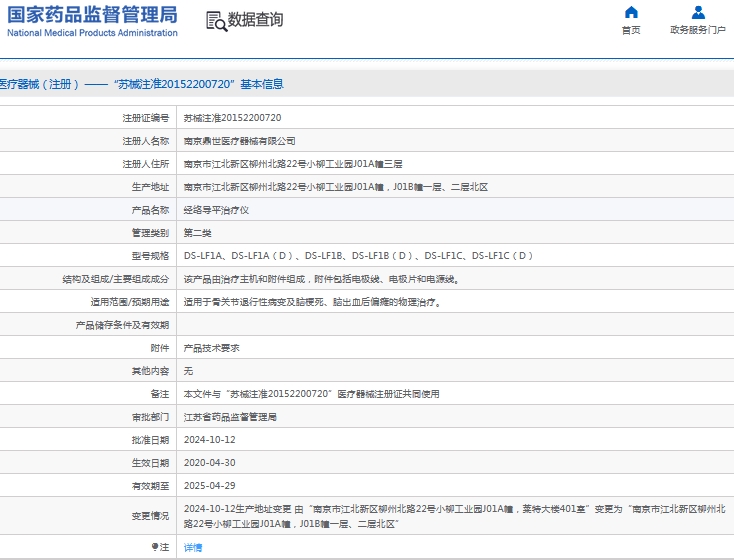Click the 基本信息 page title bar text
This screenshot has width=734, height=560.
(x=142, y=84)
